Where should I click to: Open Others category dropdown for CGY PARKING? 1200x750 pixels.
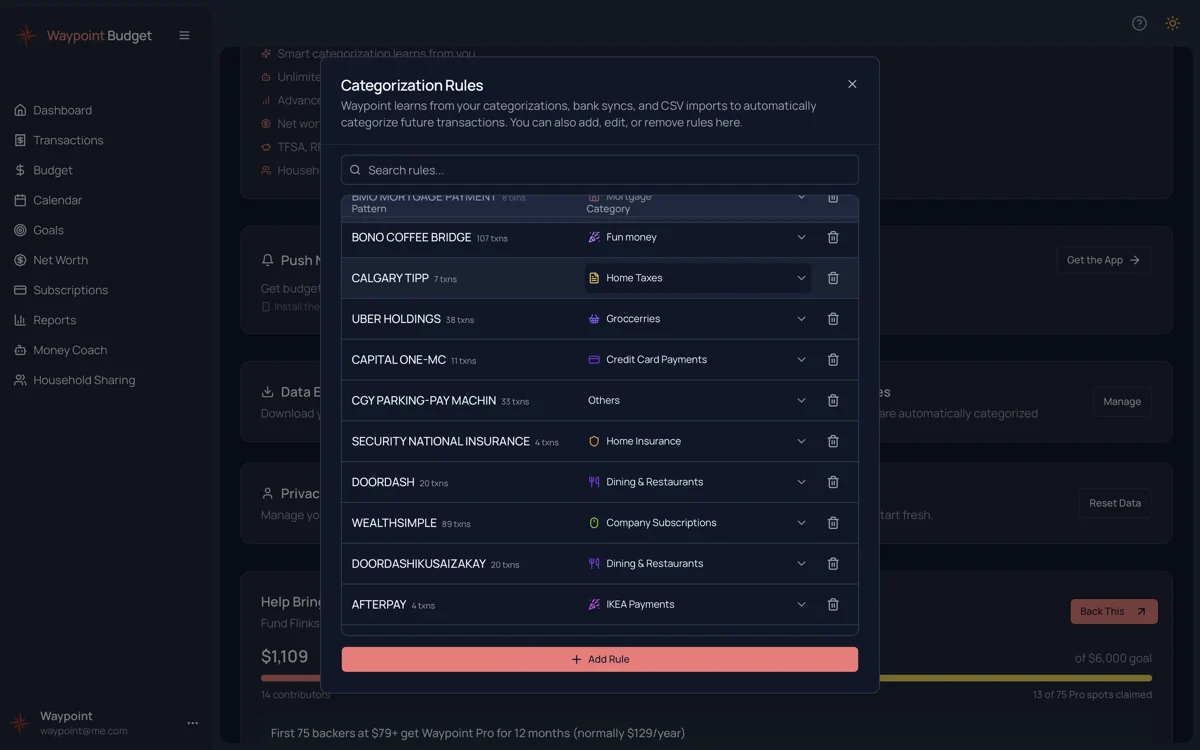[698, 400]
